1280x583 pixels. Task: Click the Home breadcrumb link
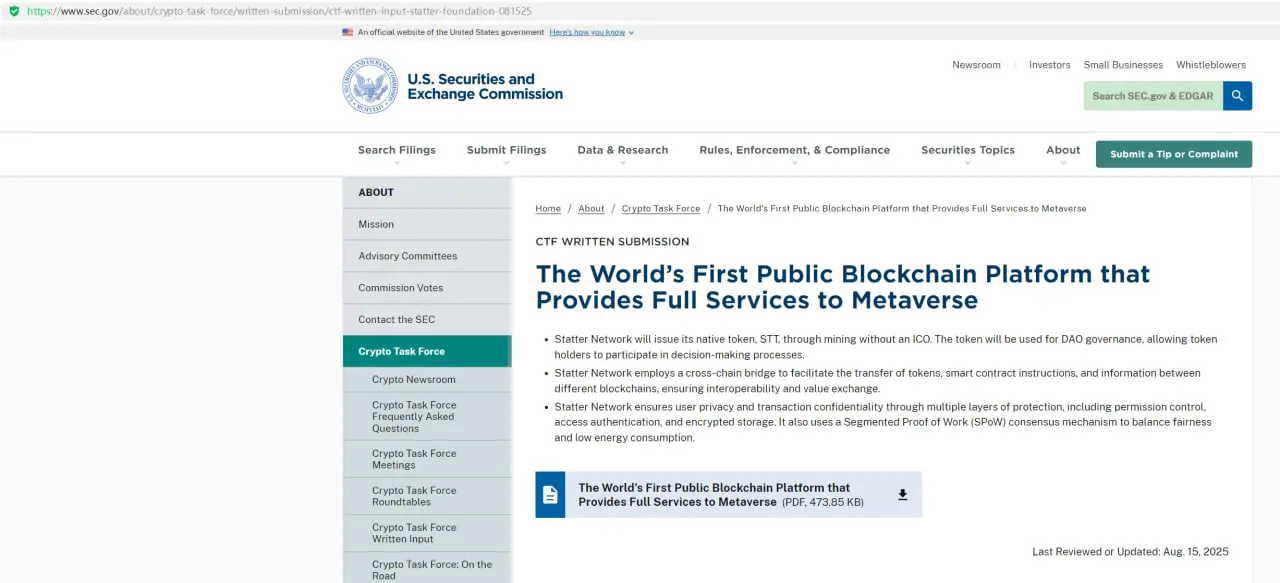(548, 209)
